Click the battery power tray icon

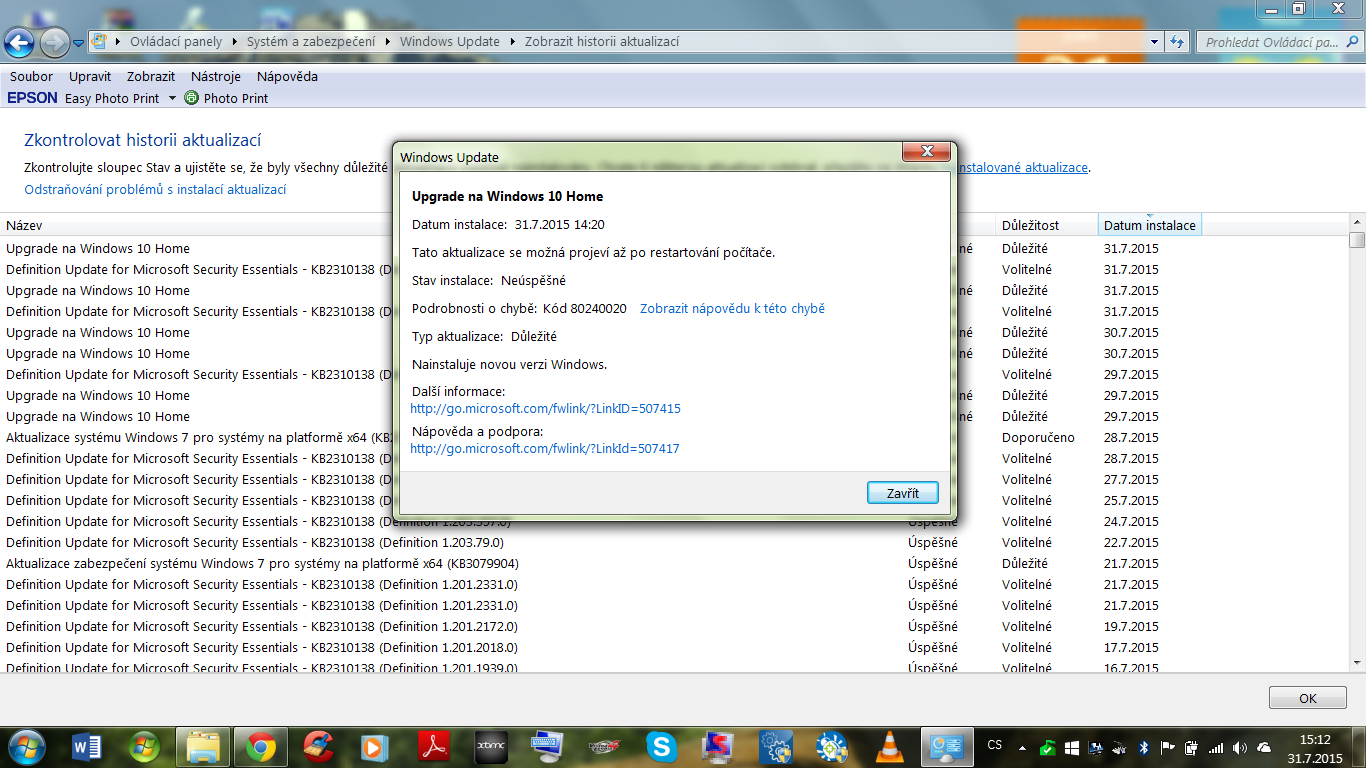click(1191, 747)
